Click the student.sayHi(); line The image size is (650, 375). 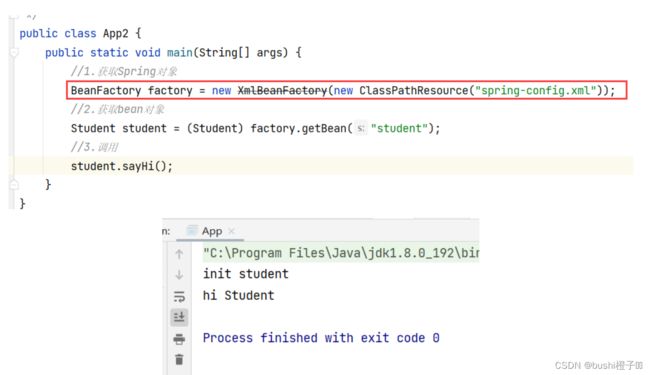(x=121, y=166)
